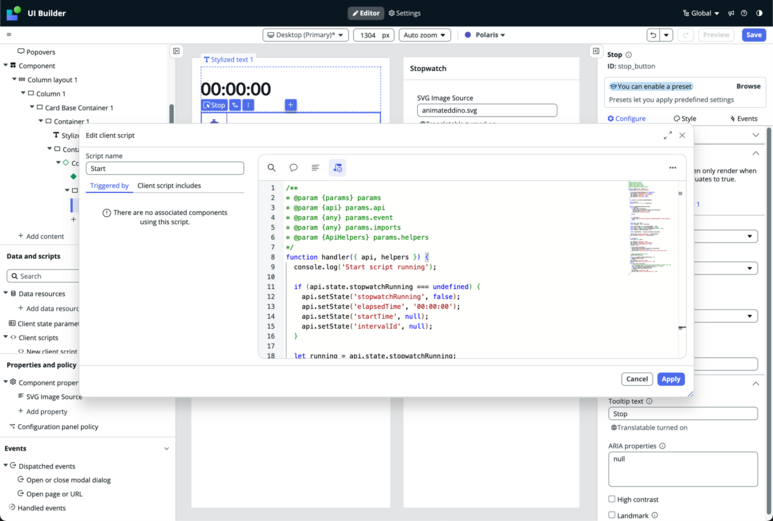The height and width of the screenshot is (521, 773).
Task: Expand the Edit client script dialog fullscreen
Action: [x=668, y=135]
